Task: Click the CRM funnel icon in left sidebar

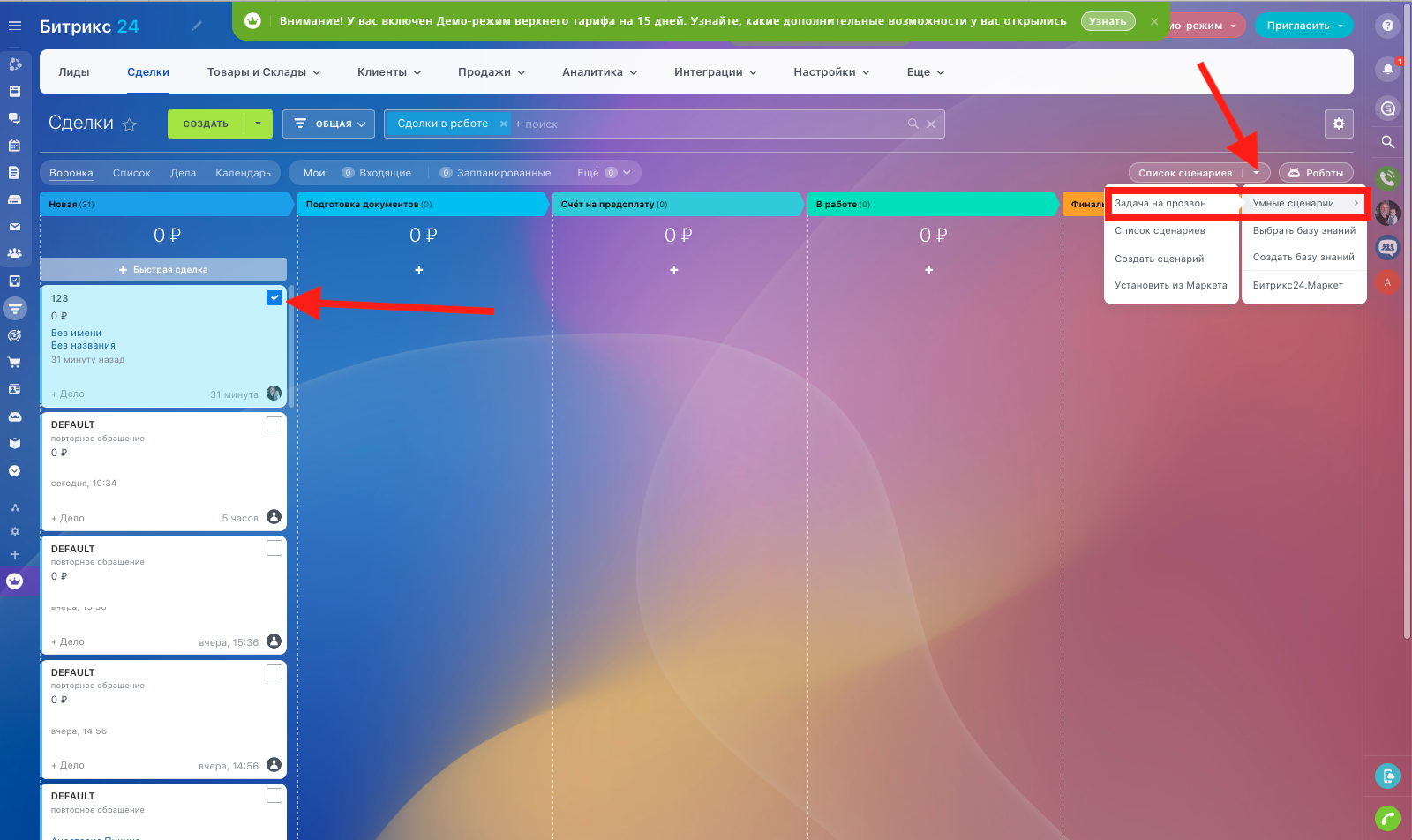Action: coord(14,308)
